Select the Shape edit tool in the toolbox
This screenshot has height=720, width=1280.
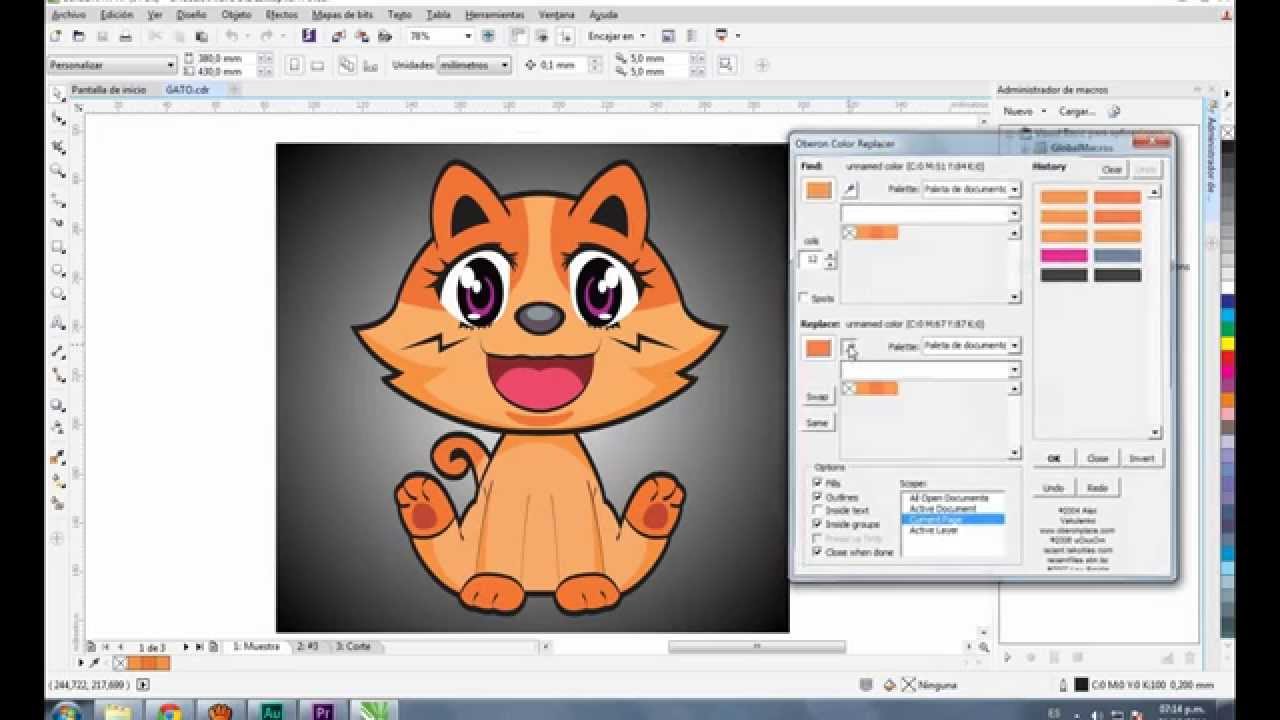58,118
